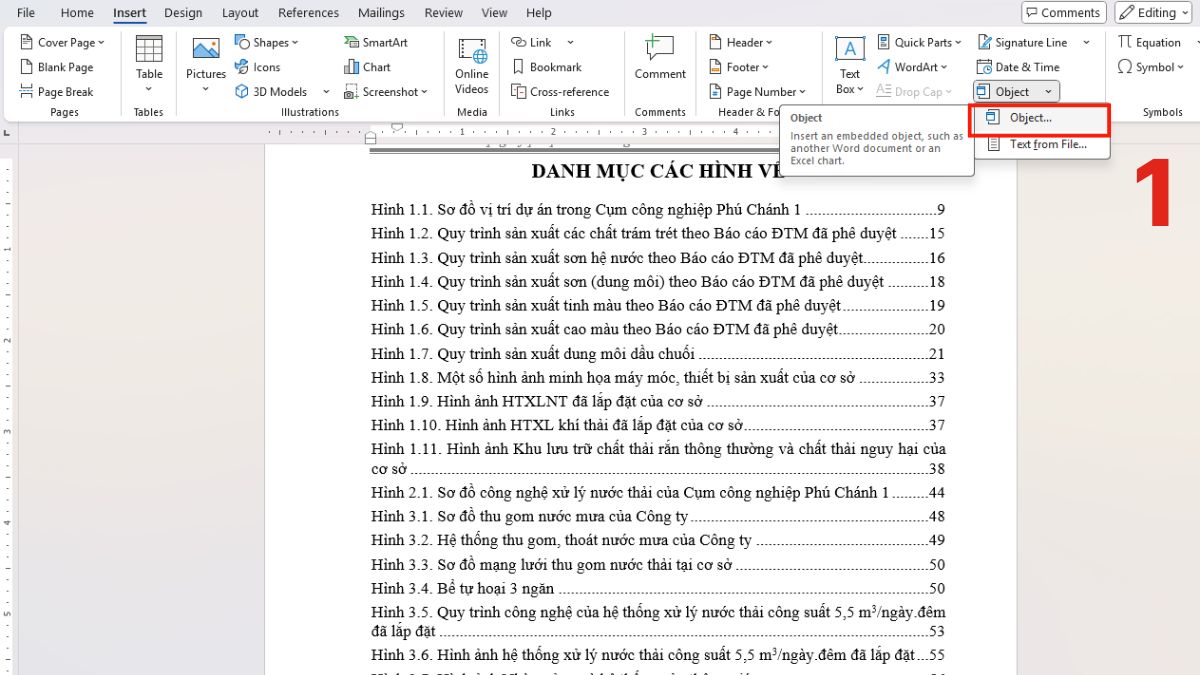The width and height of the screenshot is (1200, 675).
Task: Click the entry "Hình 1.10. Hình ảnh HTXL khí thải"
Action: click(658, 426)
